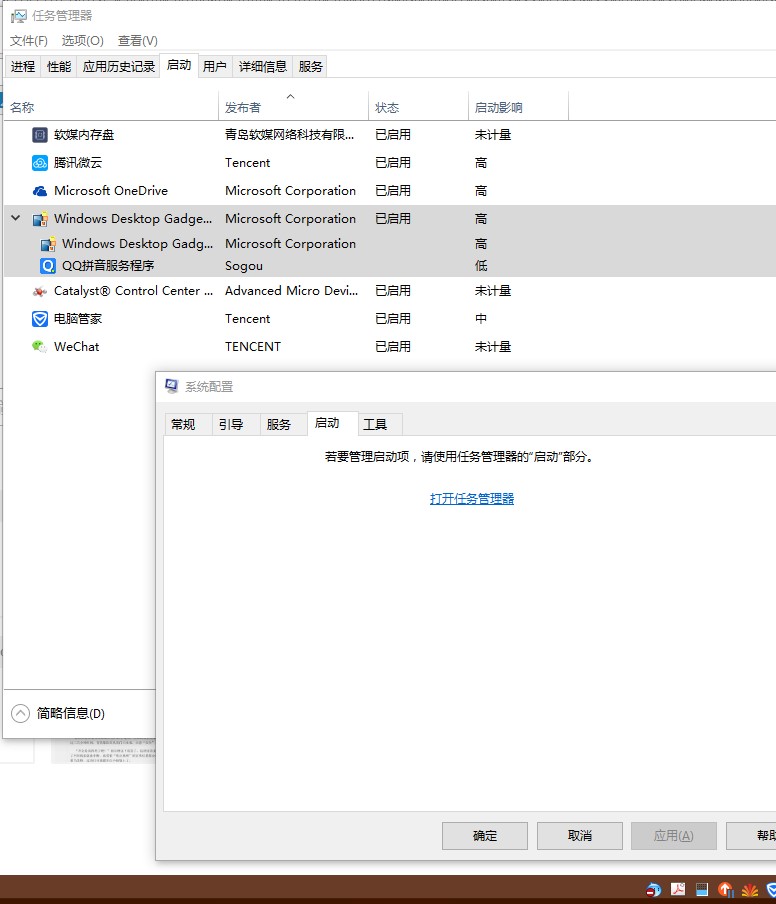Click the Catalyst Control Center icon
Screen dimensions: 776x904
click(x=39, y=291)
